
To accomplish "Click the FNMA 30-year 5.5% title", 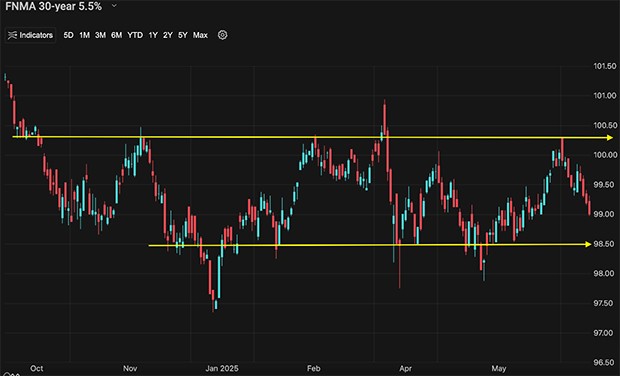I will (53, 6).
